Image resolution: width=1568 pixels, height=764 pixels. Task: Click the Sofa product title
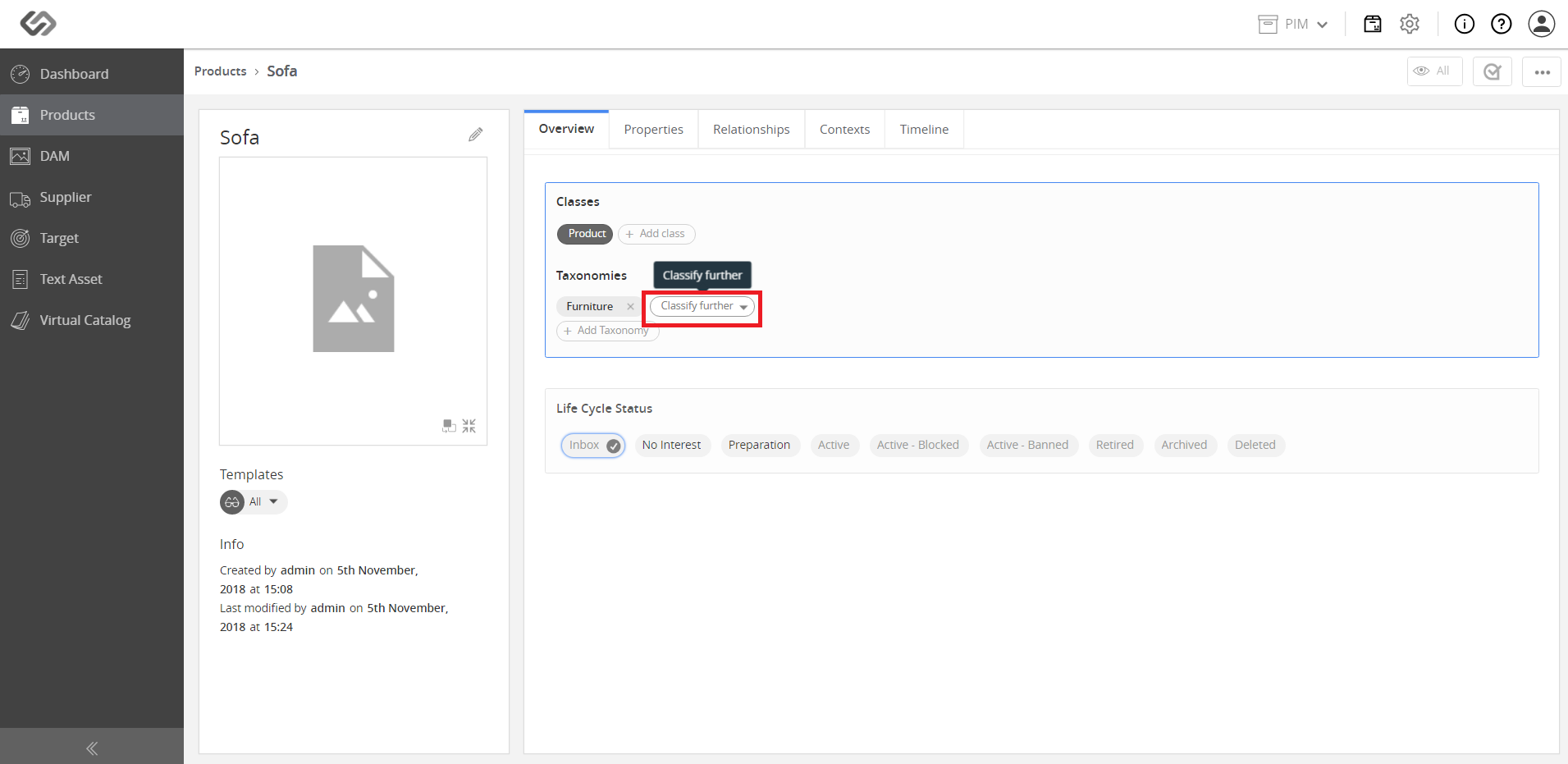pyautogui.click(x=240, y=138)
